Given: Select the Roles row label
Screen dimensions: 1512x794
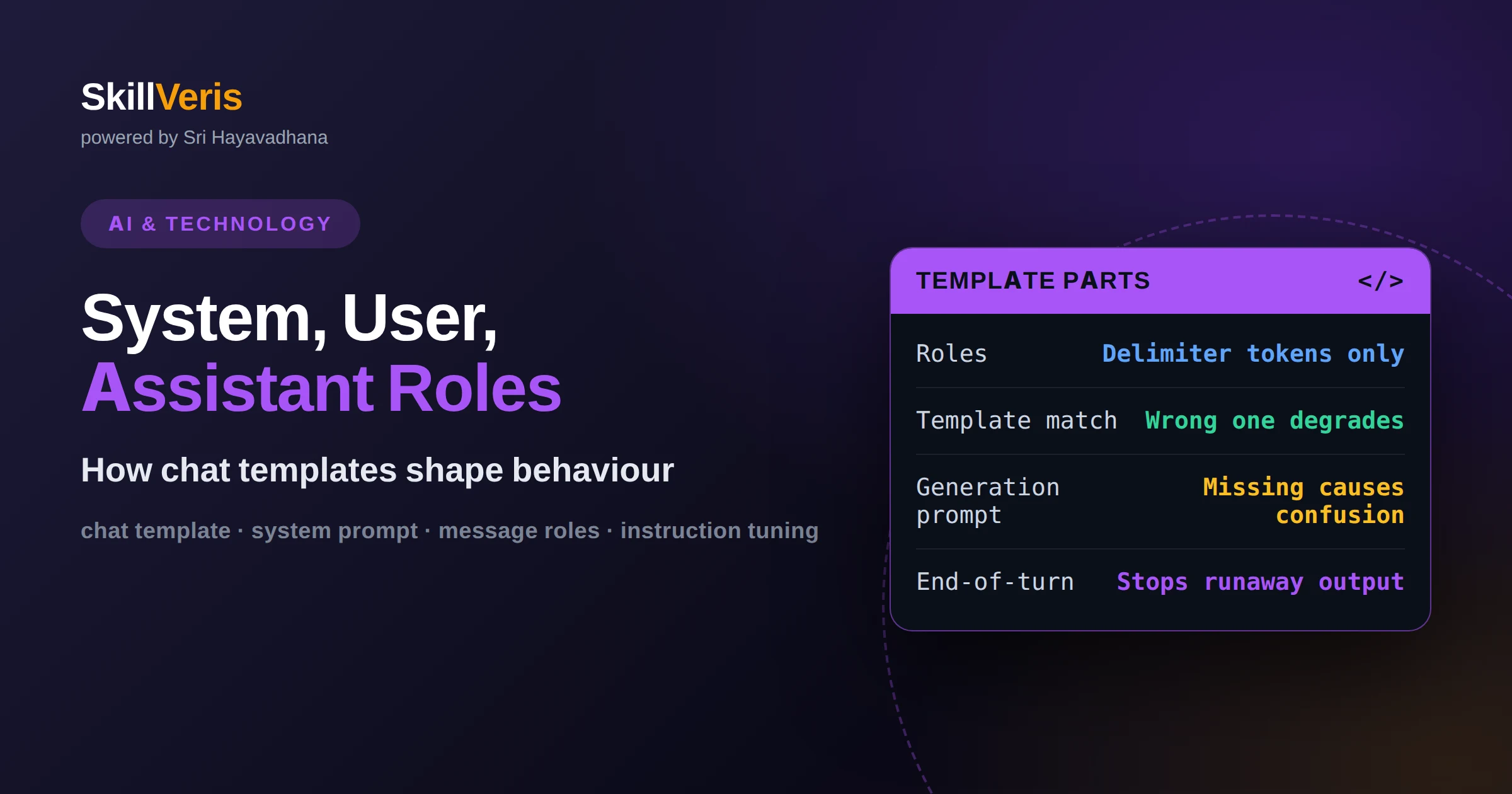Looking at the screenshot, I should point(951,354).
